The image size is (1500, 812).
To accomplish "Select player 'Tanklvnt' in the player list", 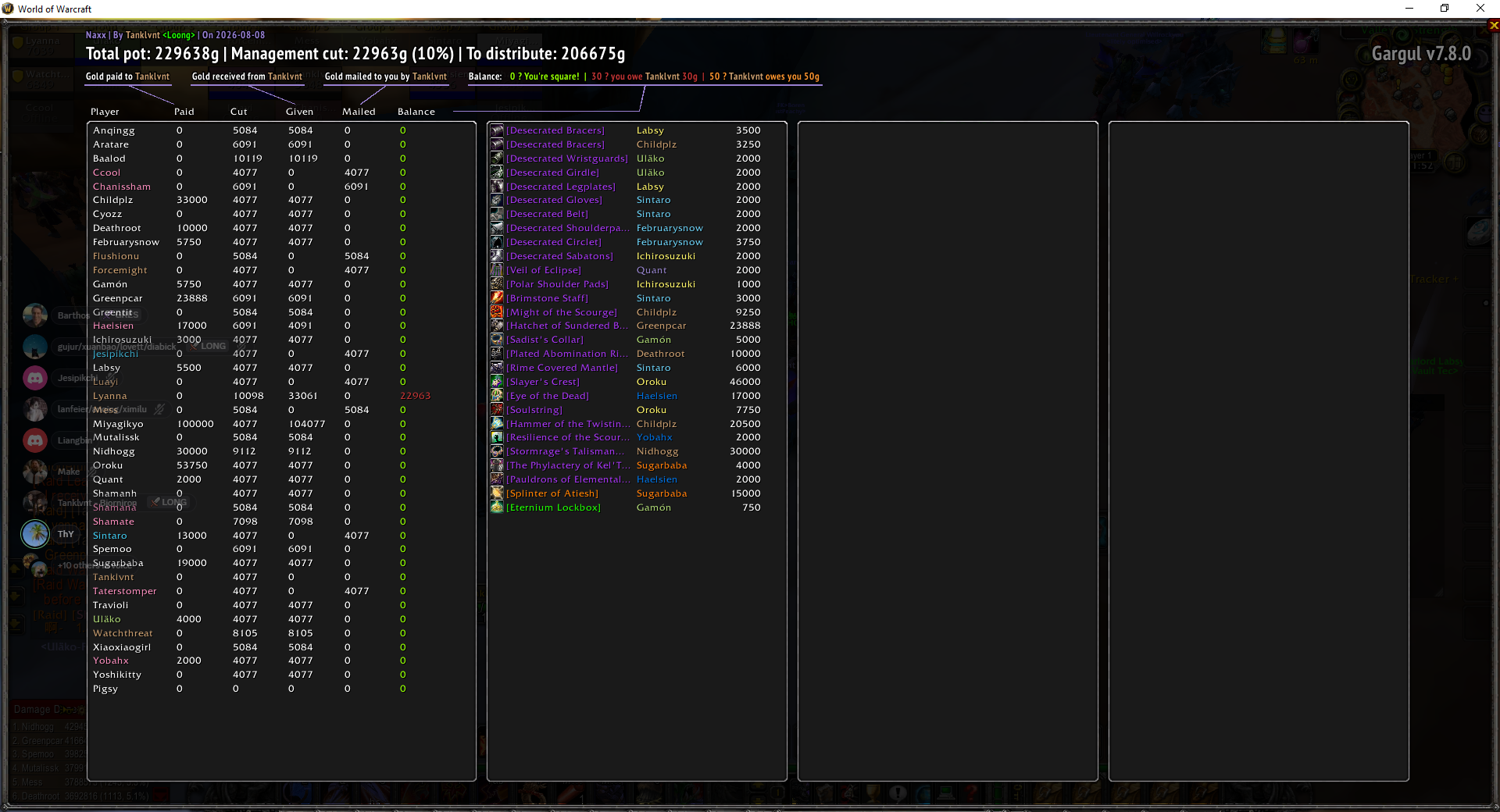I will tap(113, 577).
